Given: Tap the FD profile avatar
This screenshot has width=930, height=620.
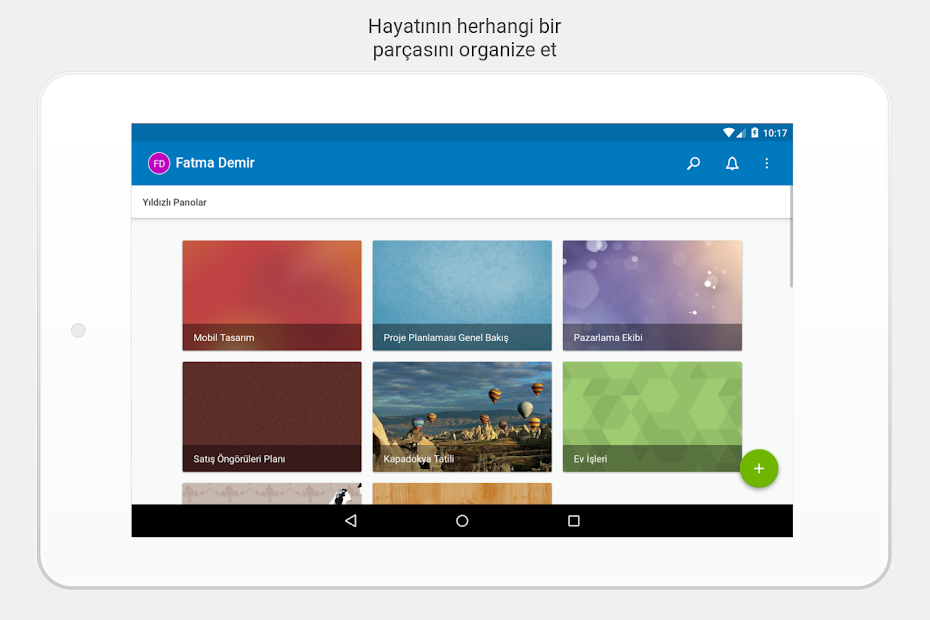Looking at the screenshot, I should [159, 163].
